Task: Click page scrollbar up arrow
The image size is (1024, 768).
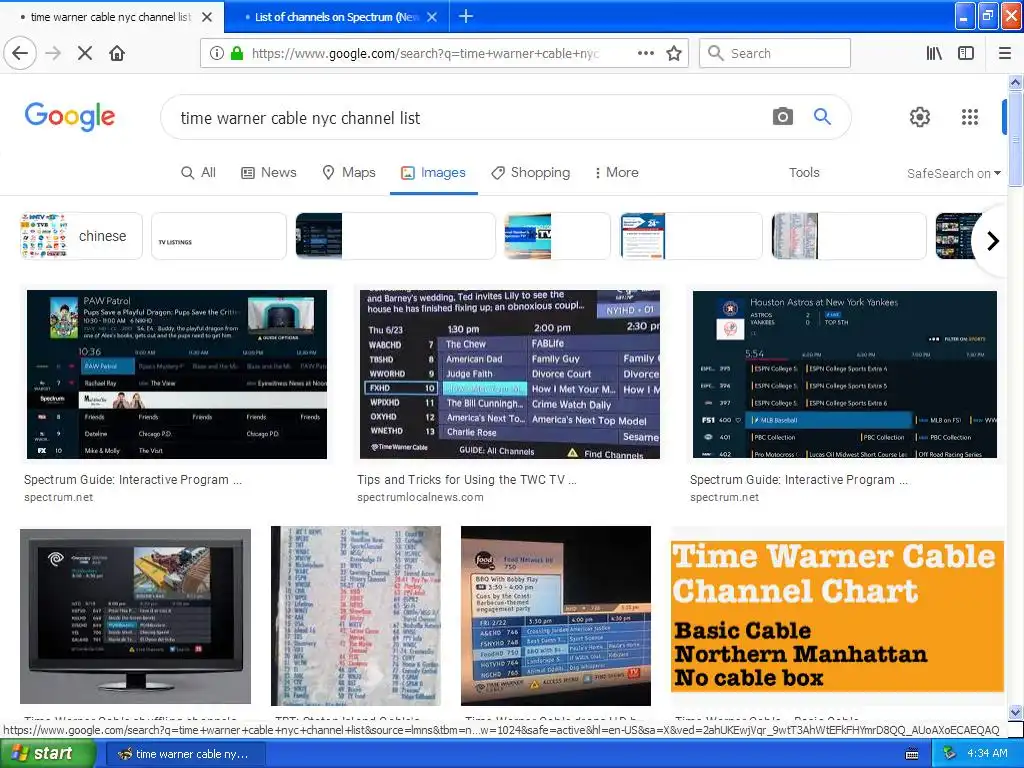Action: 1015,82
